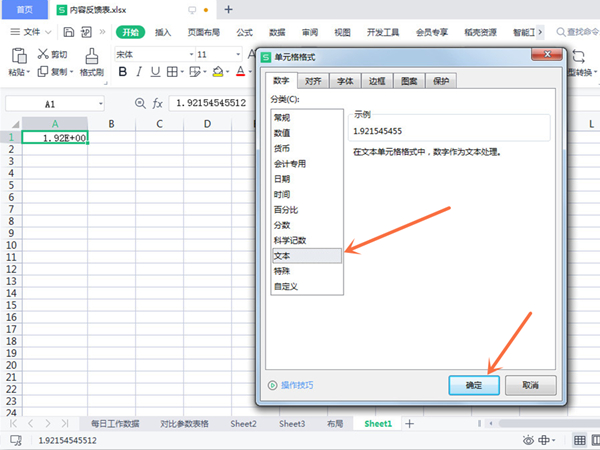Click the save icon in the quick toolbar
The width and height of the screenshot is (600, 450).
68,32
